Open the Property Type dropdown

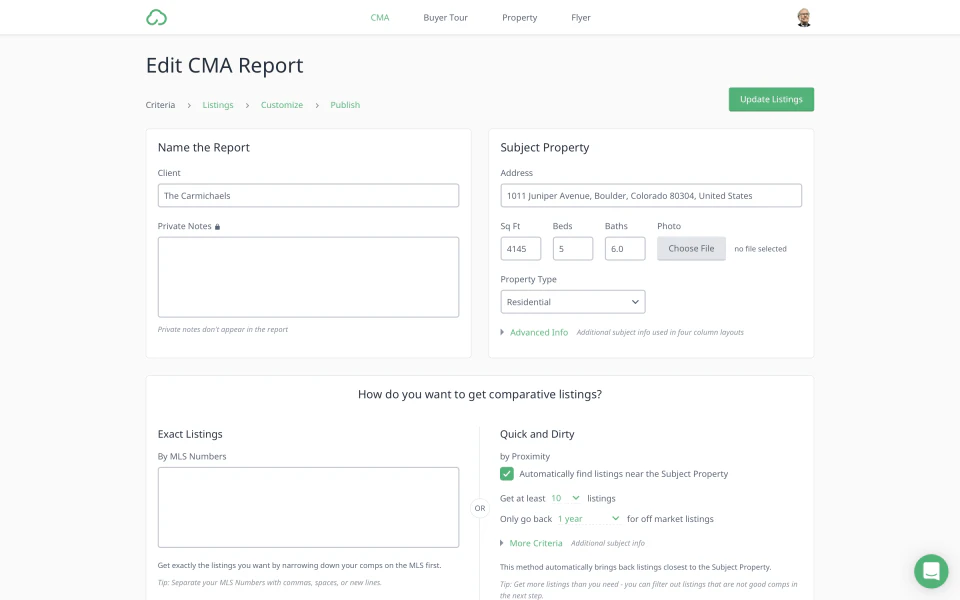point(572,302)
